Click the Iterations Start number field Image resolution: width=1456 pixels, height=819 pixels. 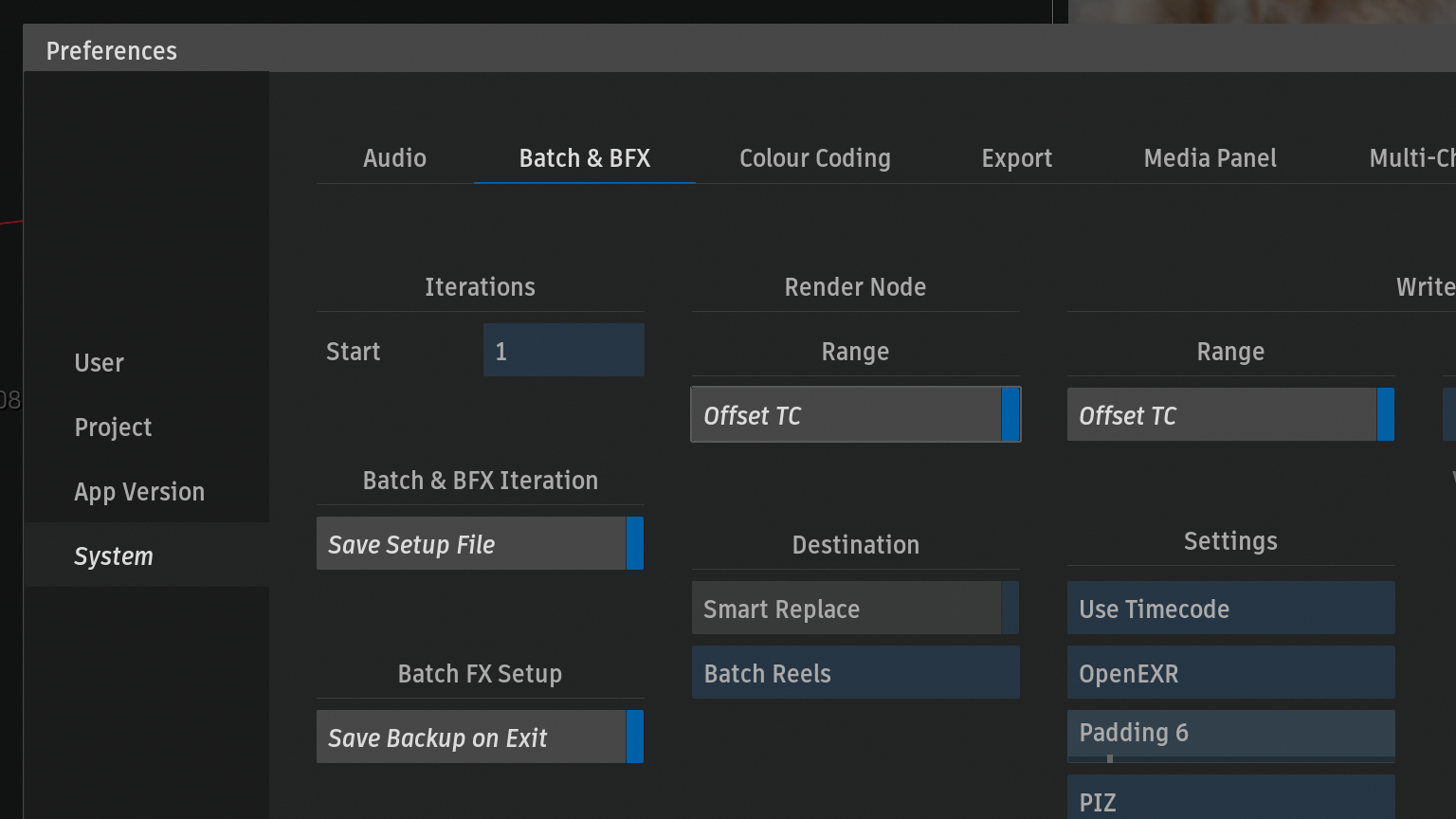(563, 351)
